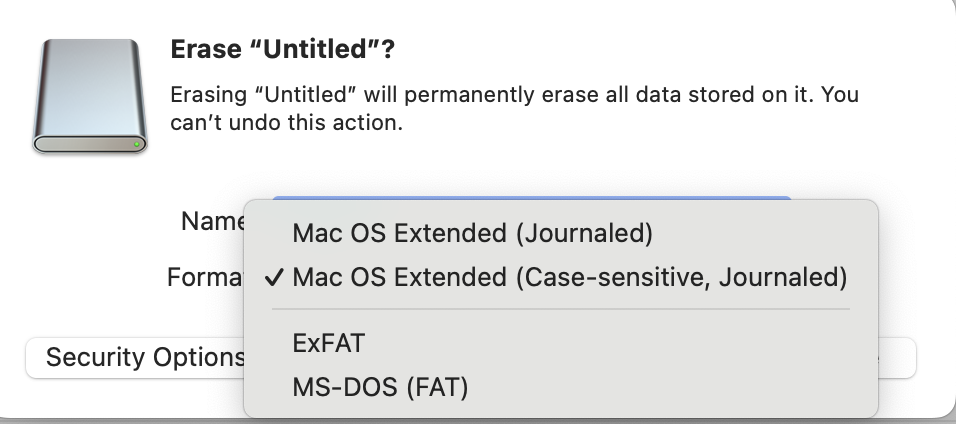Click the Name field label
Image resolution: width=956 pixels, height=424 pixels.
212,221
